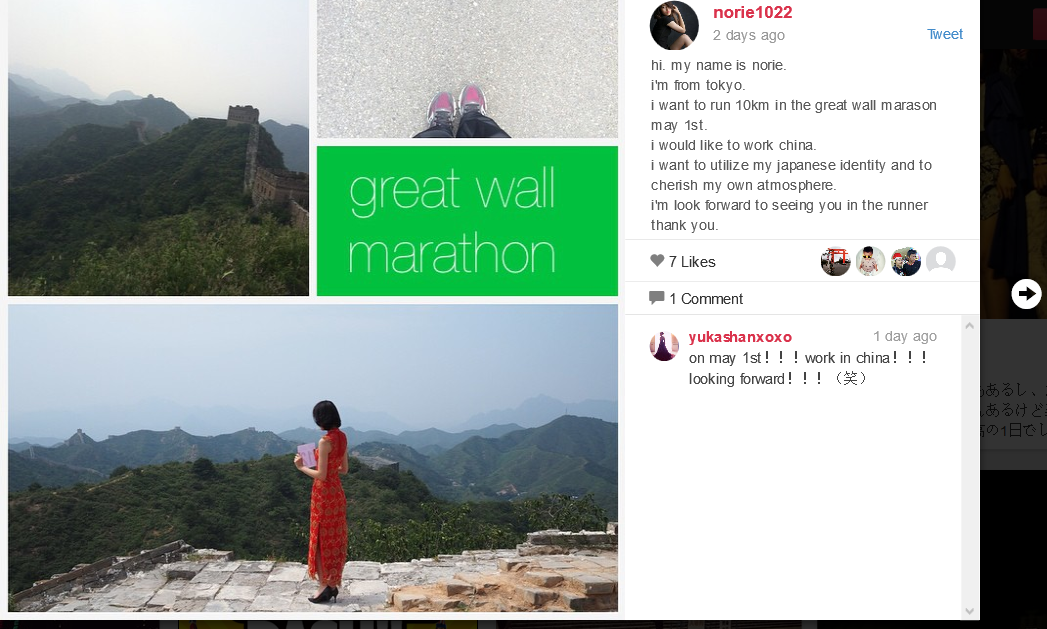Image resolution: width=1047 pixels, height=629 pixels.
Task: Click the speech bubble comment icon
Action: coord(656,298)
